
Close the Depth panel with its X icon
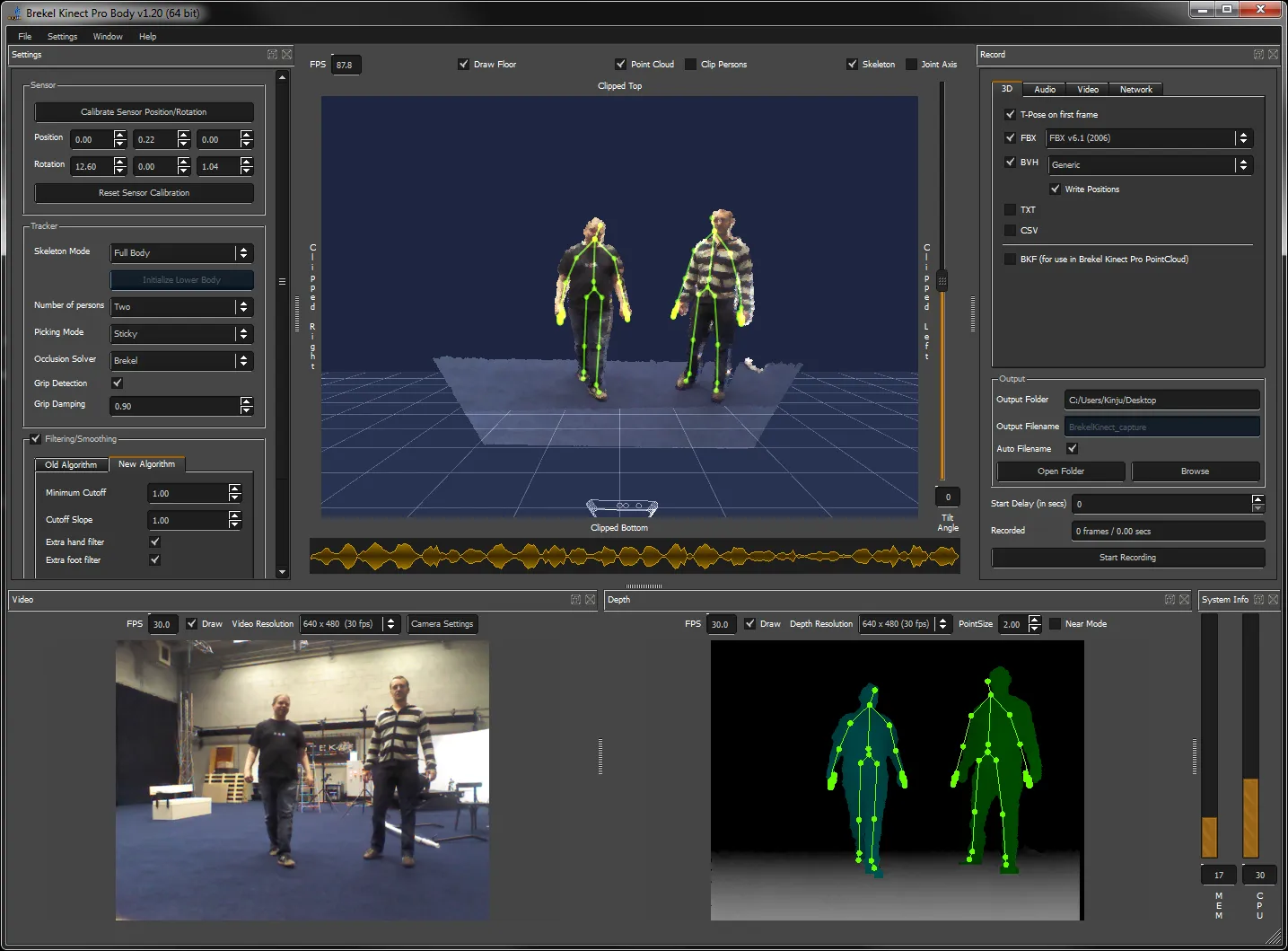click(1184, 599)
